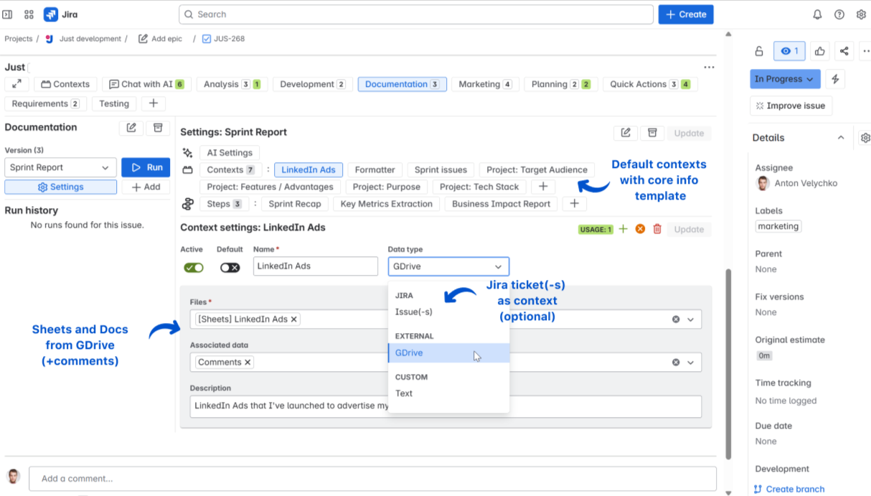
Task: Click the share icon in issue header
Action: click(844, 51)
